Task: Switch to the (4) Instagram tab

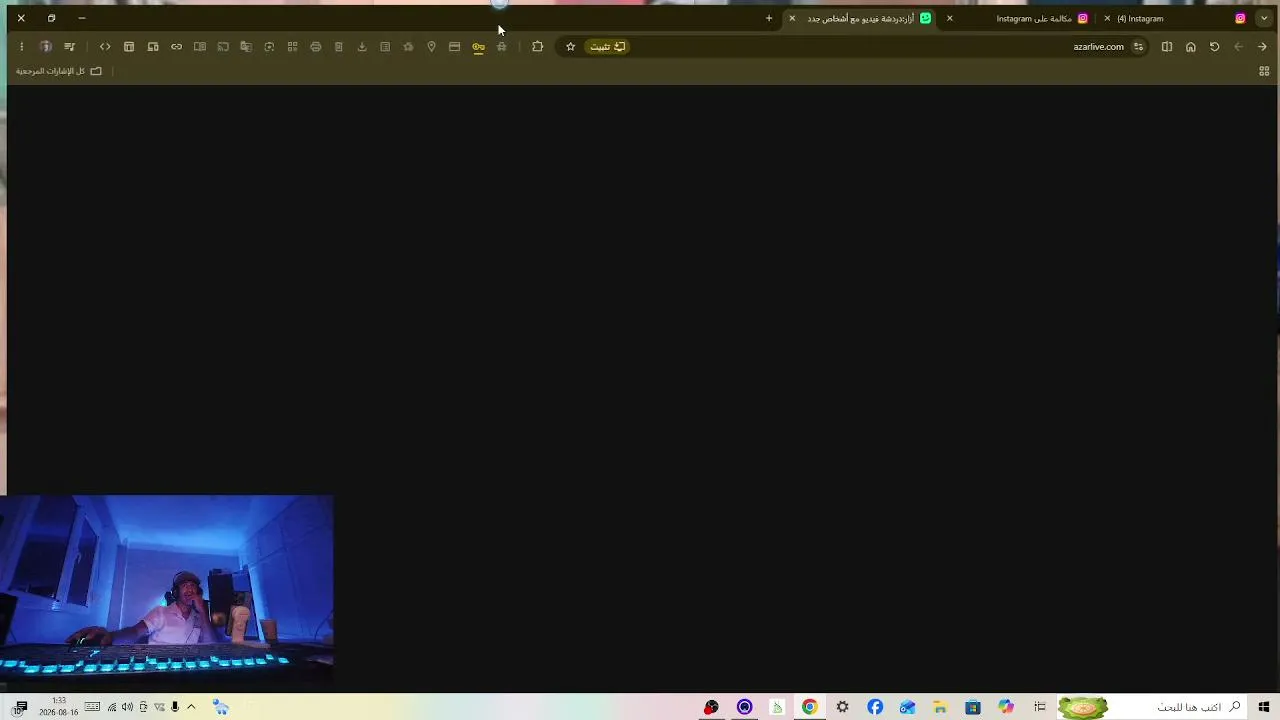Action: tap(1176, 18)
